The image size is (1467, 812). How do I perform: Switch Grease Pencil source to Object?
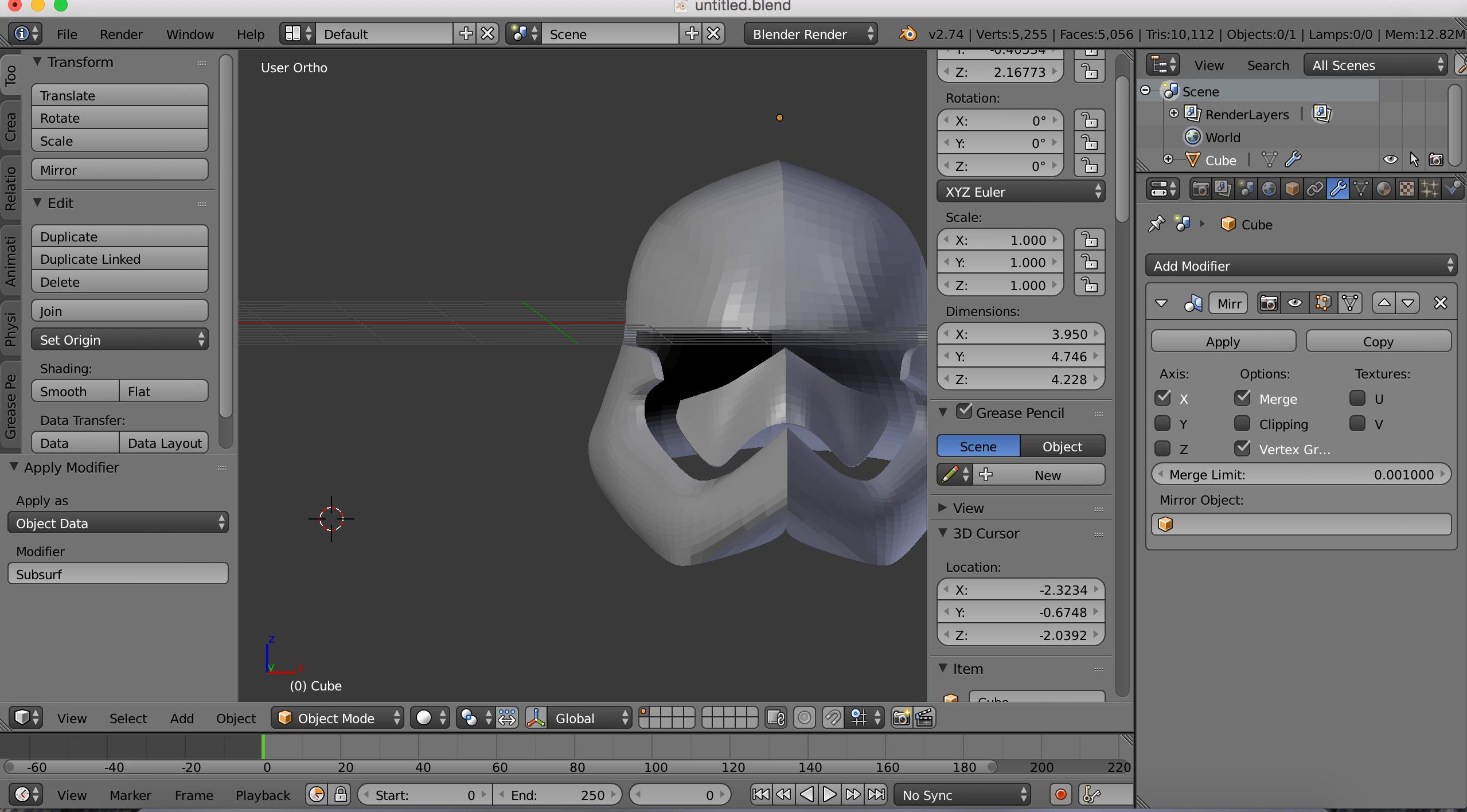[x=1062, y=446]
